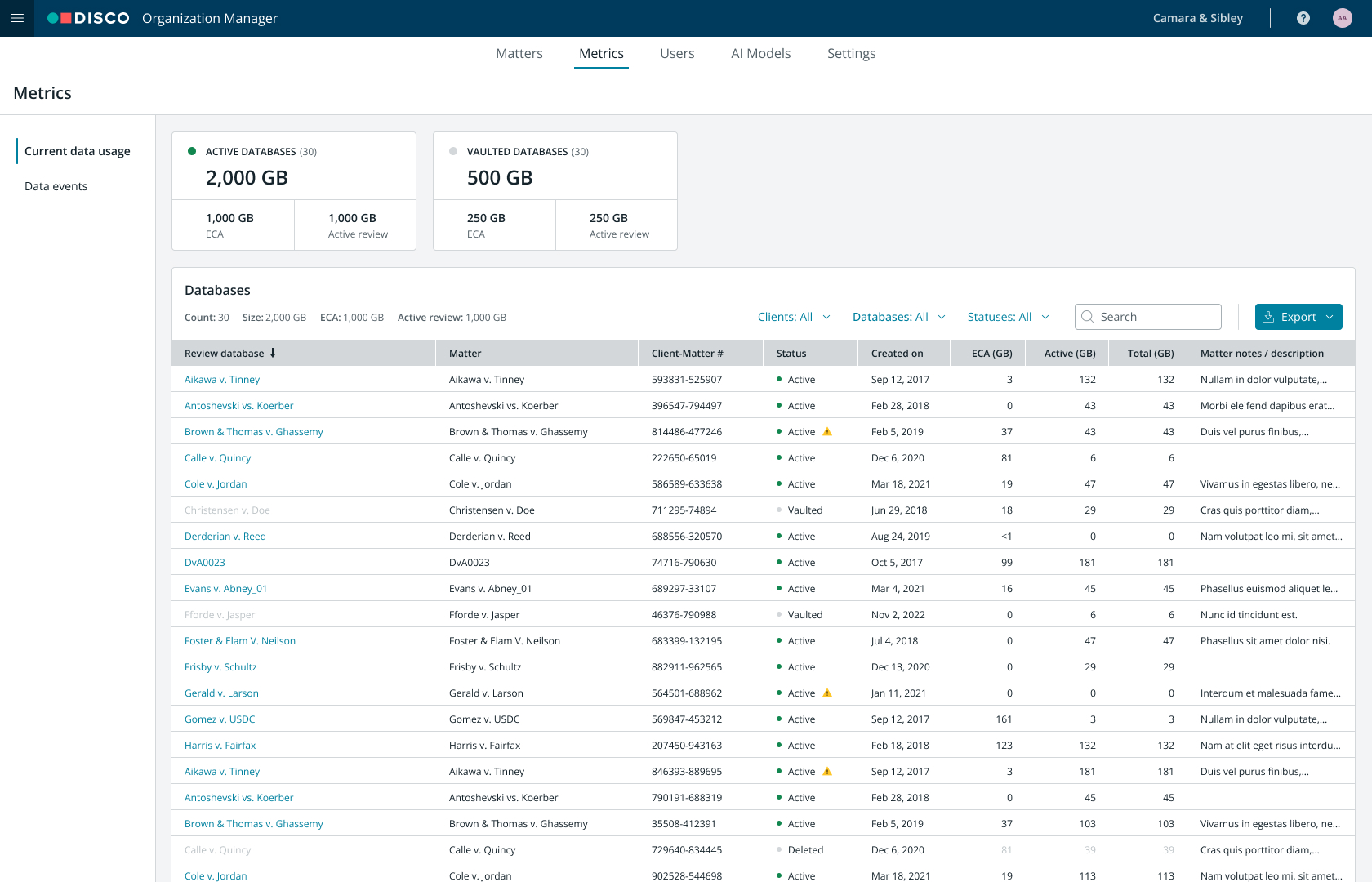Expand the Clients: All filter
The height and width of the screenshot is (882, 1372).
(794, 317)
